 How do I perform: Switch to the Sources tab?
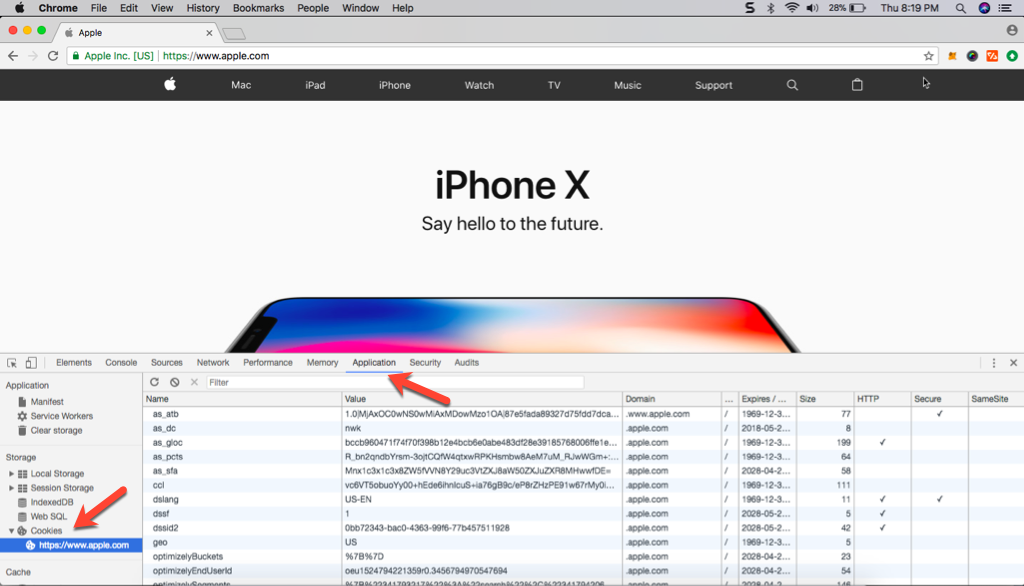click(x=167, y=363)
